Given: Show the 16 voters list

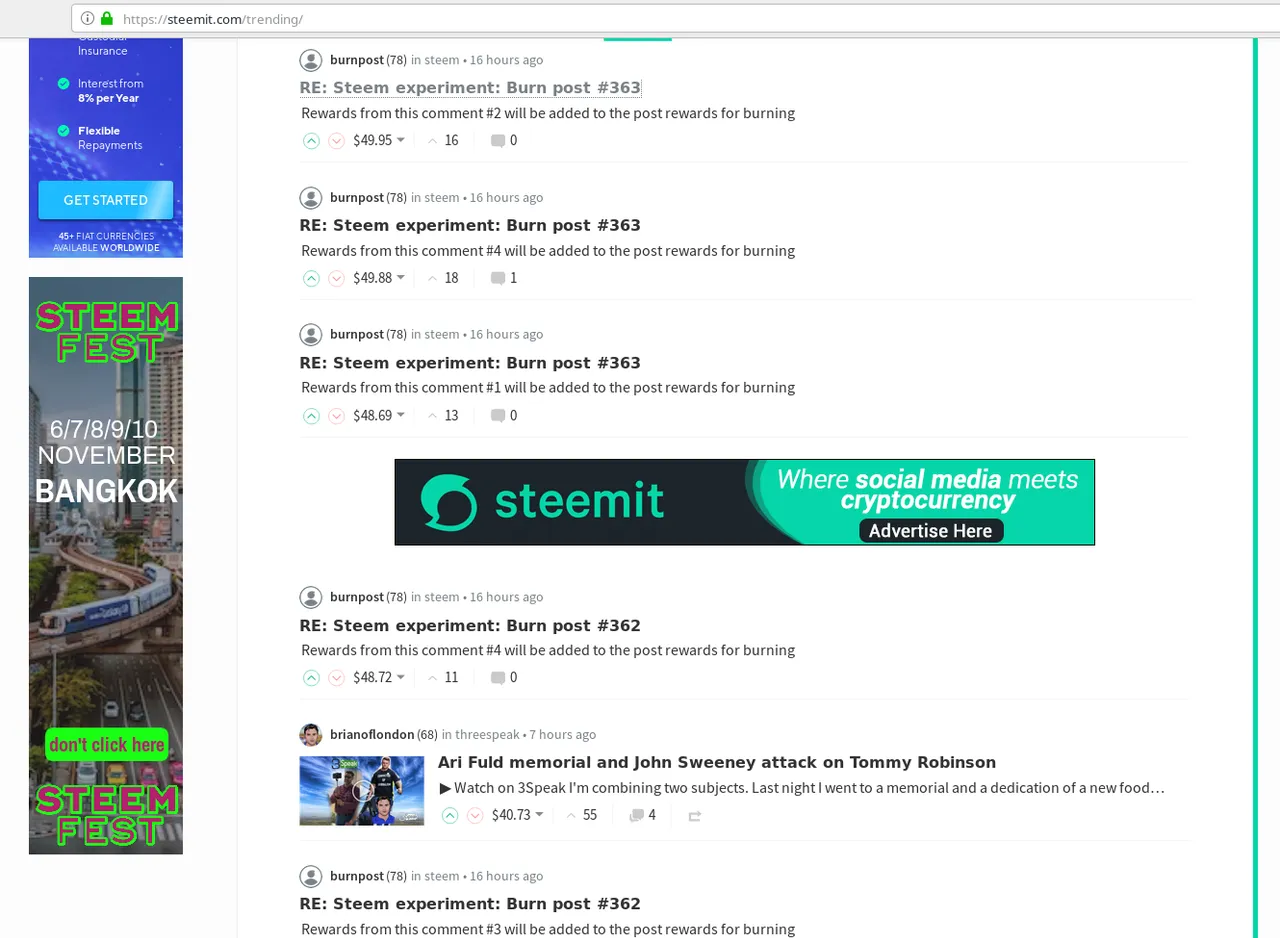Looking at the screenshot, I should point(443,140).
